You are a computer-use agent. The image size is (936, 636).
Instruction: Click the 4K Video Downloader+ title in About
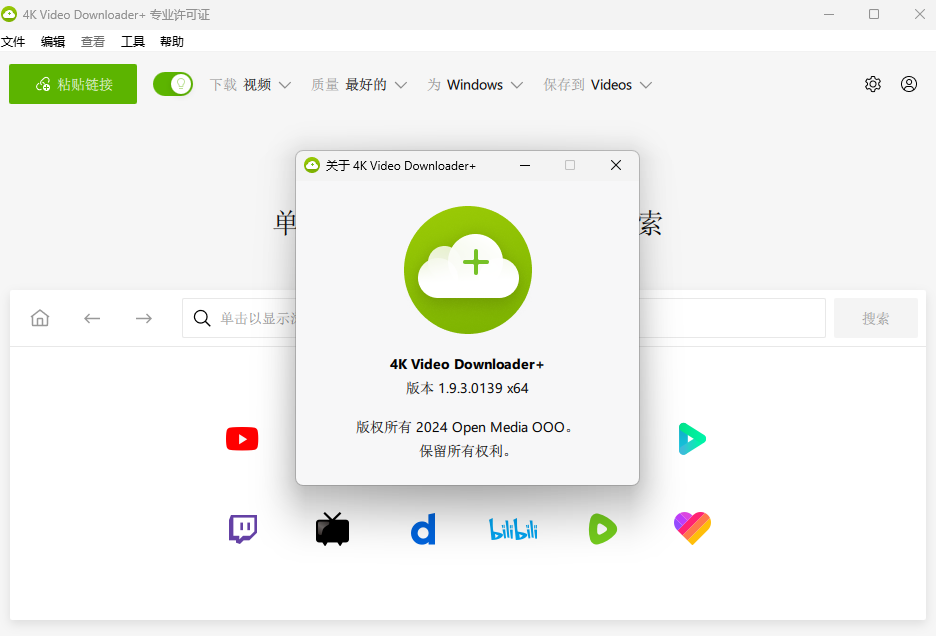click(x=467, y=364)
